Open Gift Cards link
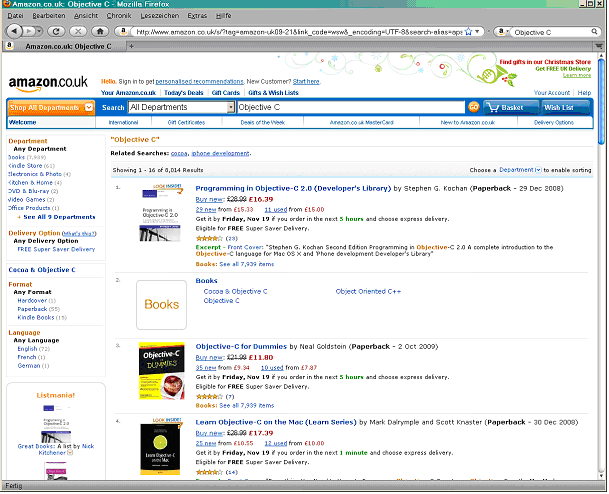The width and height of the screenshot is (609, 494). coord(226,93)
